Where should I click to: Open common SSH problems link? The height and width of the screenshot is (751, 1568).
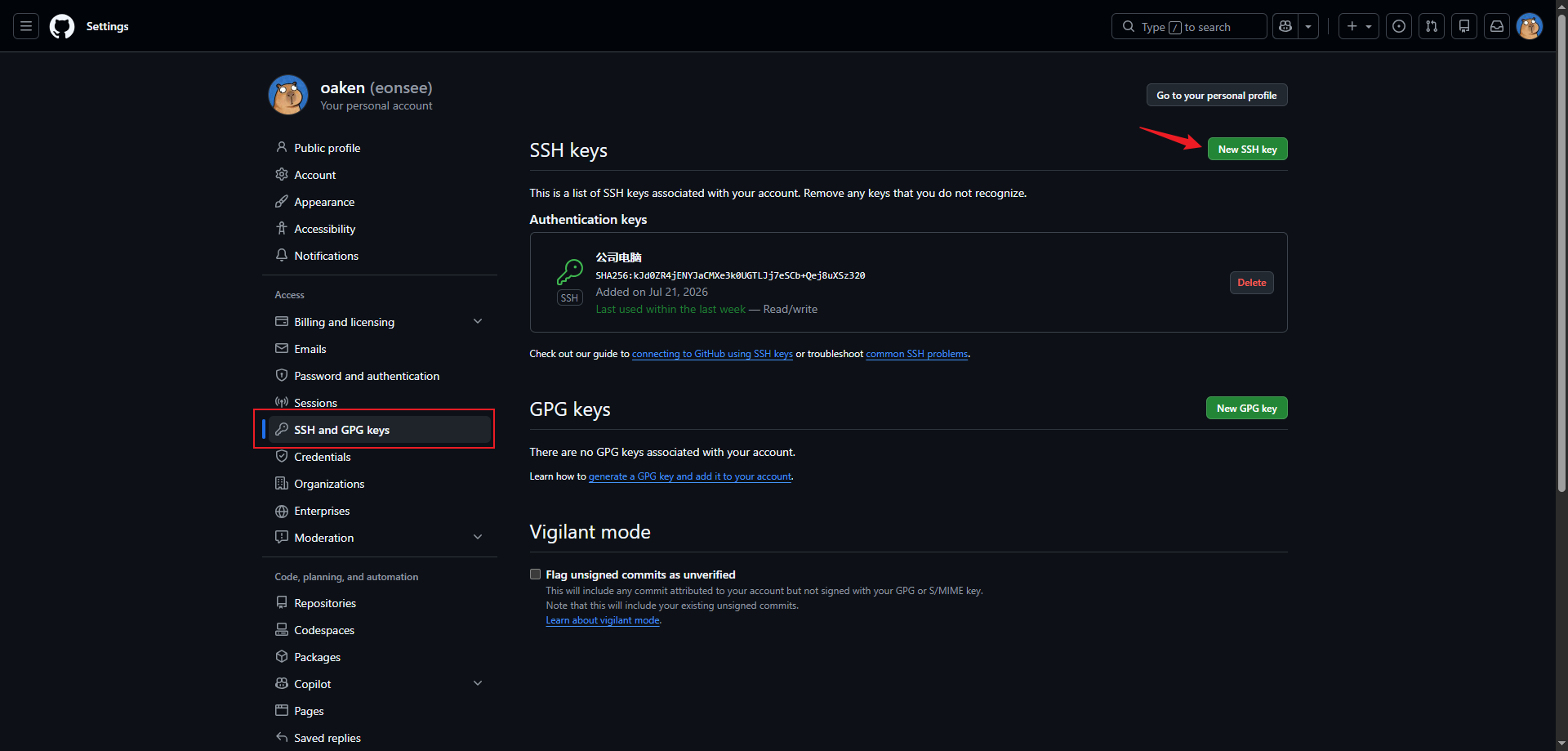(916, 354)
